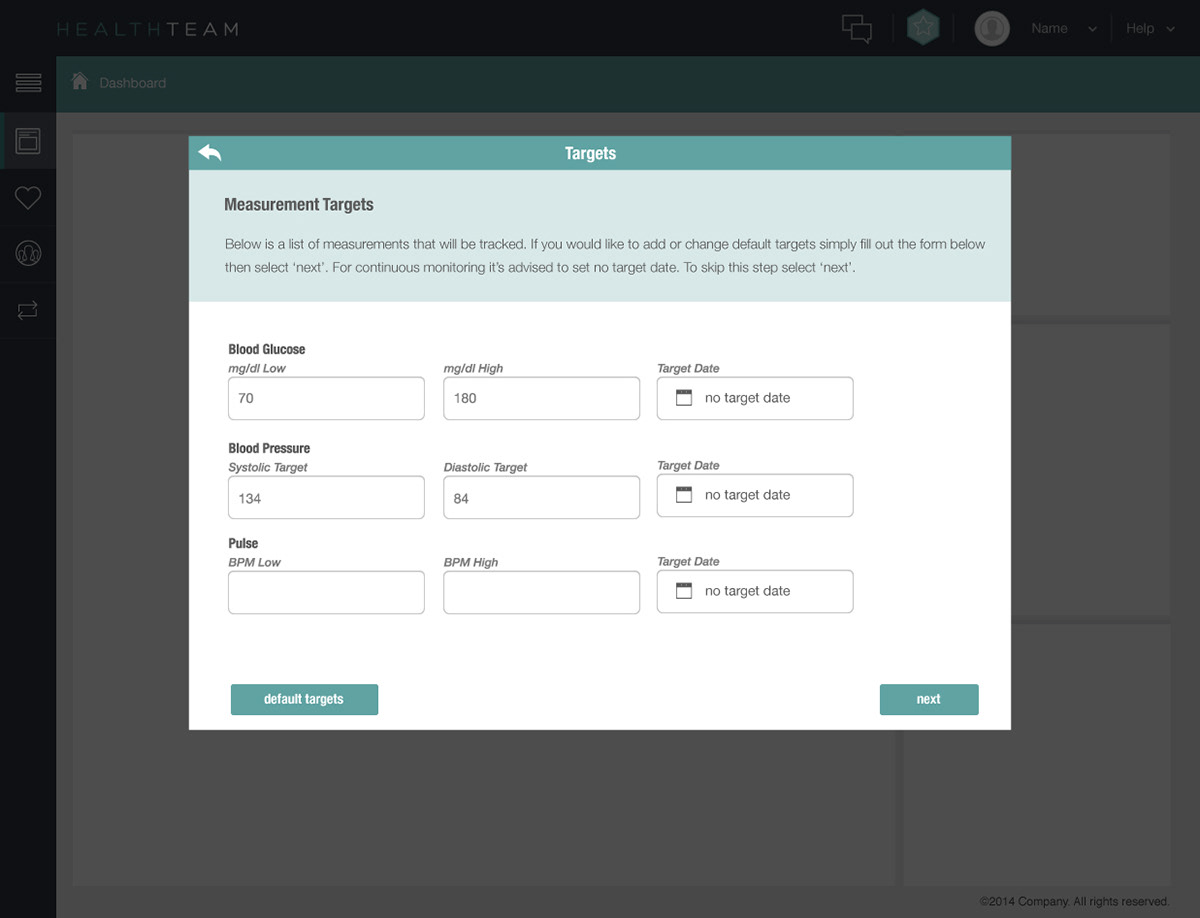The image size is (1200, 918).
Task: Click the 'Pulse' section label
Action: pos(243,543)
